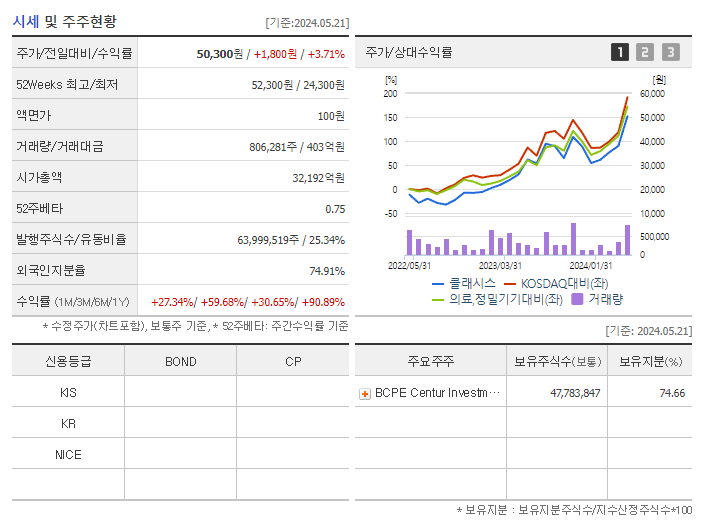Click the 52Weeks 최고/최저 row label

coord(67,85)
